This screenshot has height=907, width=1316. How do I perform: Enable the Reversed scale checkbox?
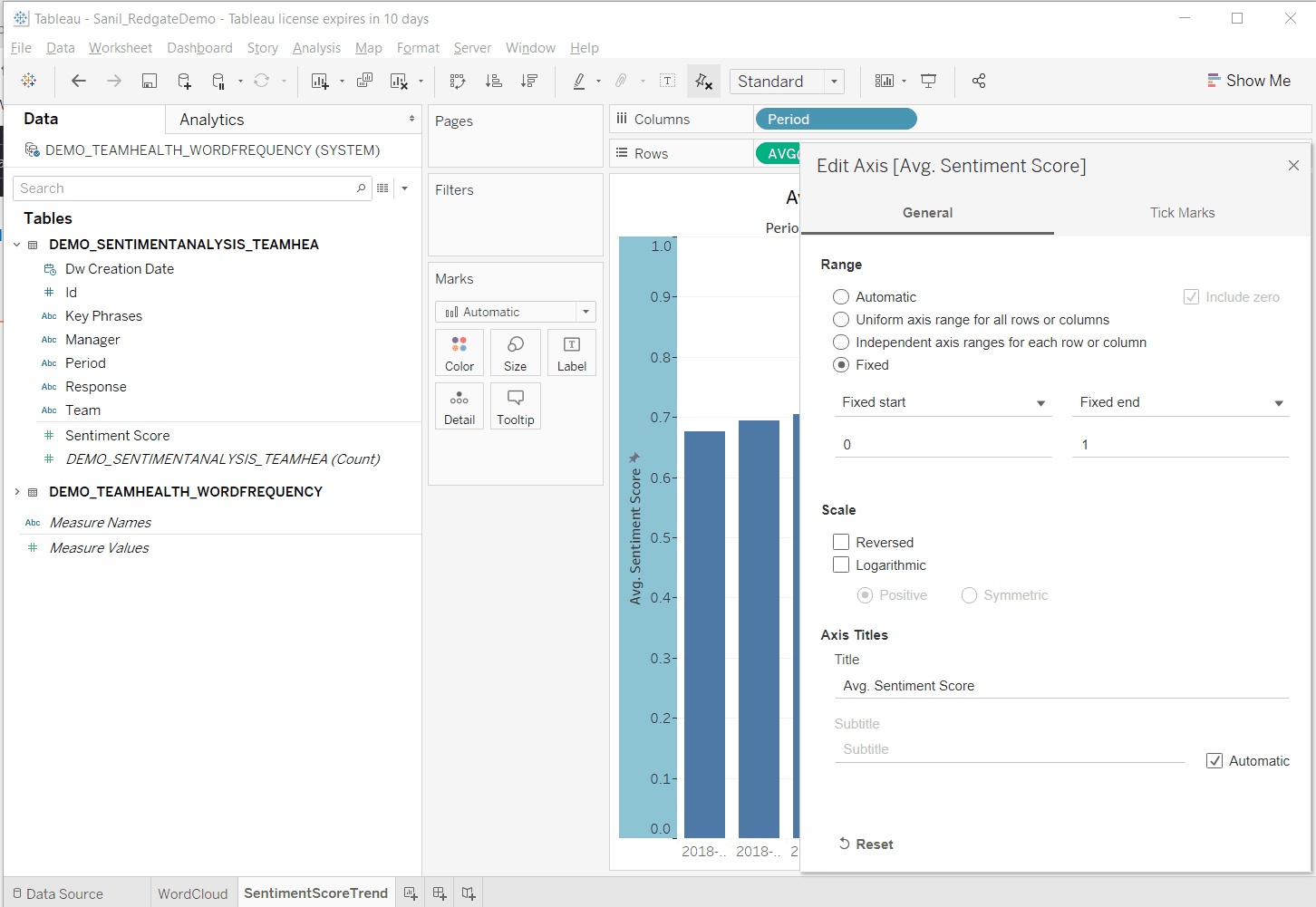click(x=841, y=543)
